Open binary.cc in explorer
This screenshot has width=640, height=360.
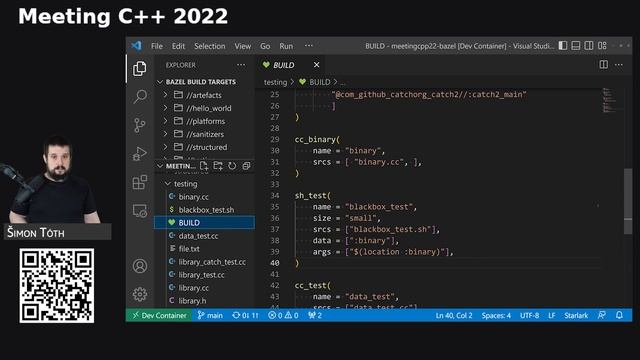coord(204,197)
